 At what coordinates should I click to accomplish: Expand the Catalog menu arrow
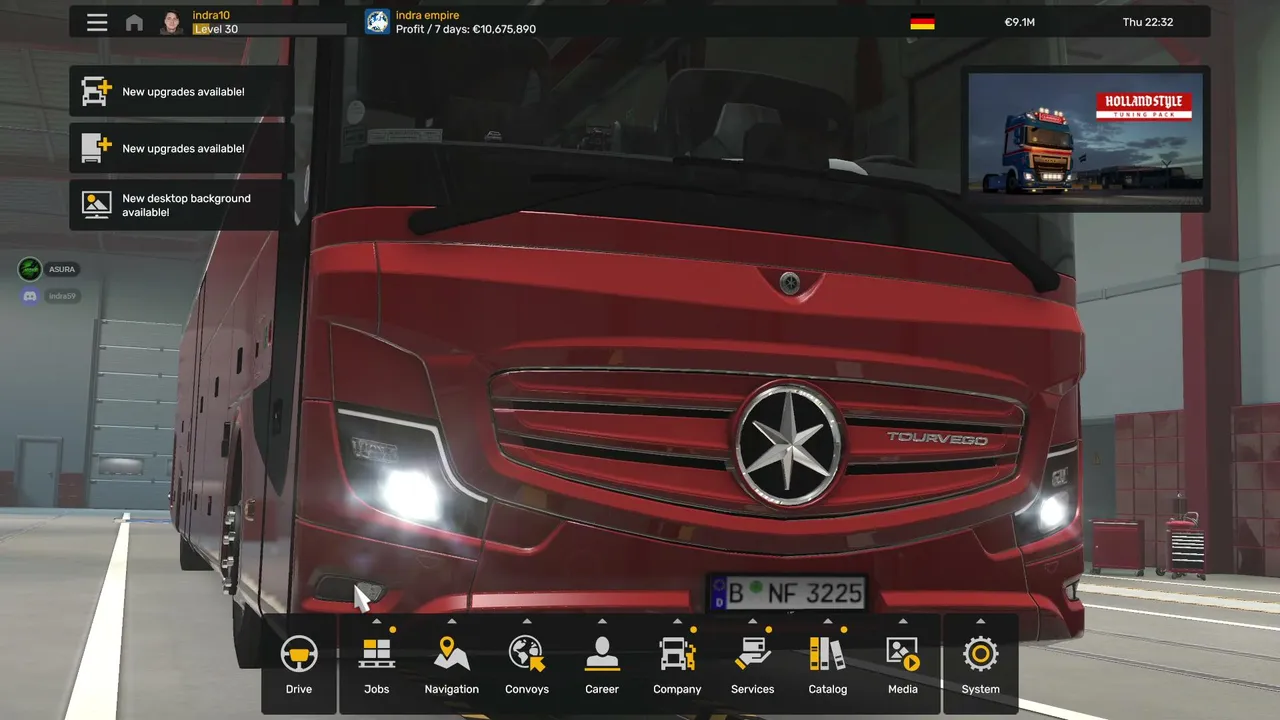point(827,621)
